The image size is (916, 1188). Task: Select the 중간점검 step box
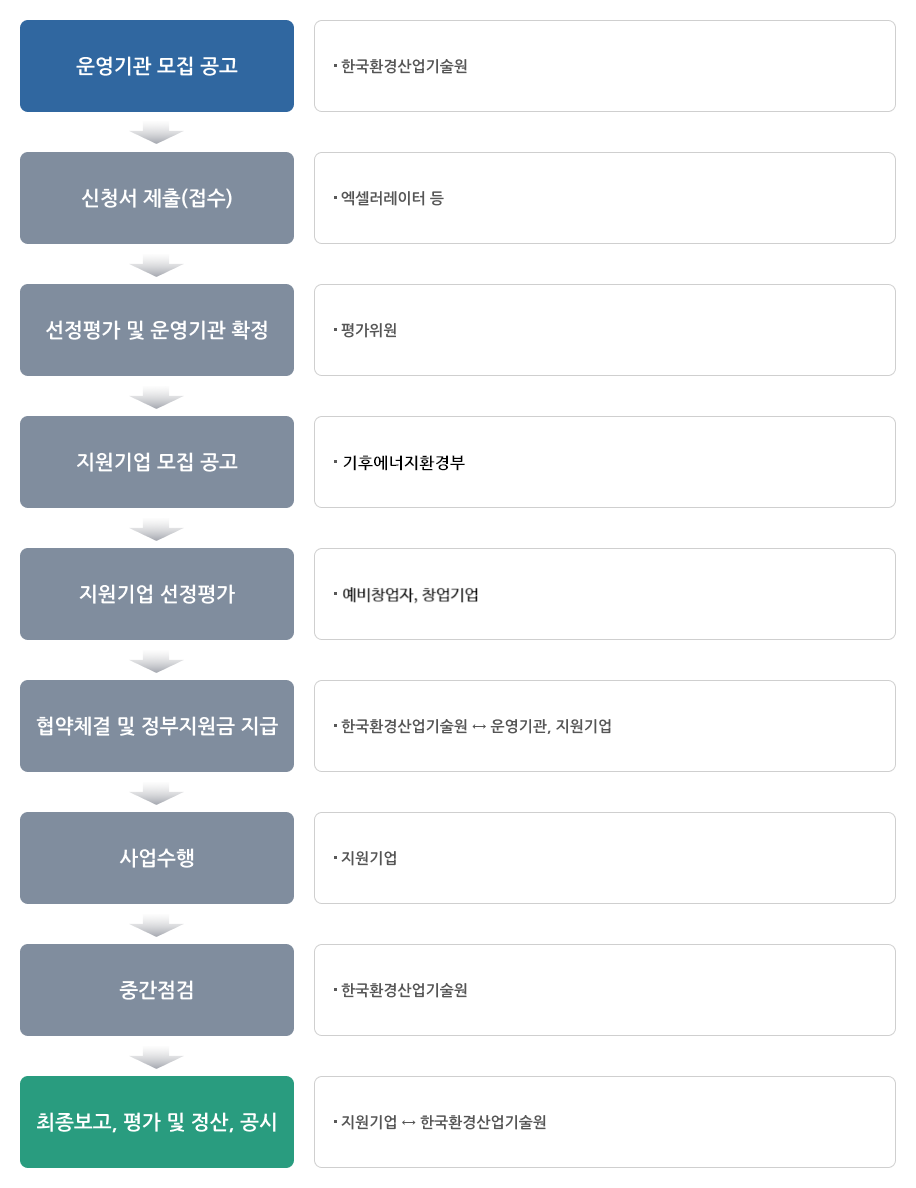coord(157,990)
